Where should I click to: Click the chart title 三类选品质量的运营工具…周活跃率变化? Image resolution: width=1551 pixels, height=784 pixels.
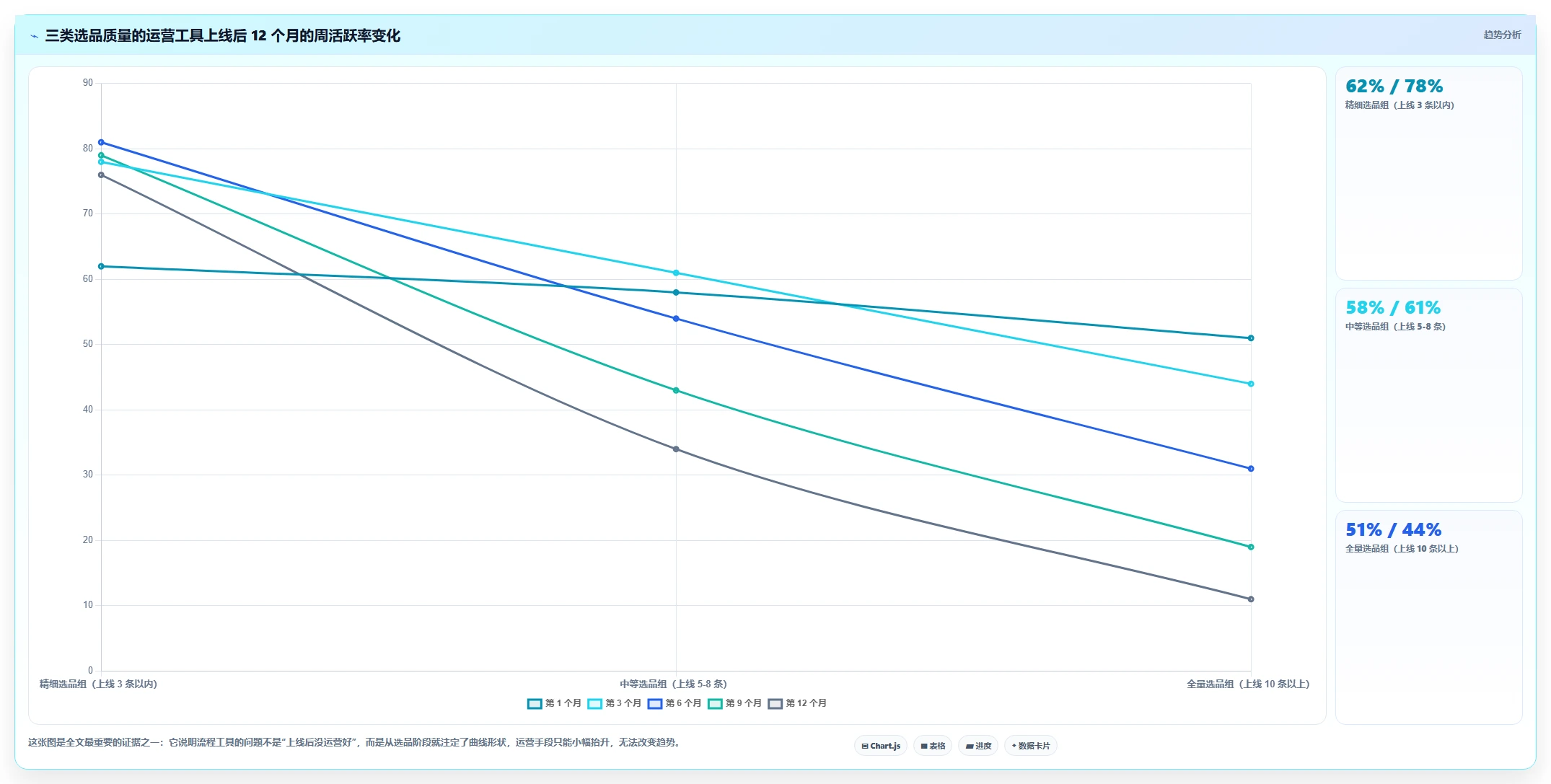pos(222,36)
